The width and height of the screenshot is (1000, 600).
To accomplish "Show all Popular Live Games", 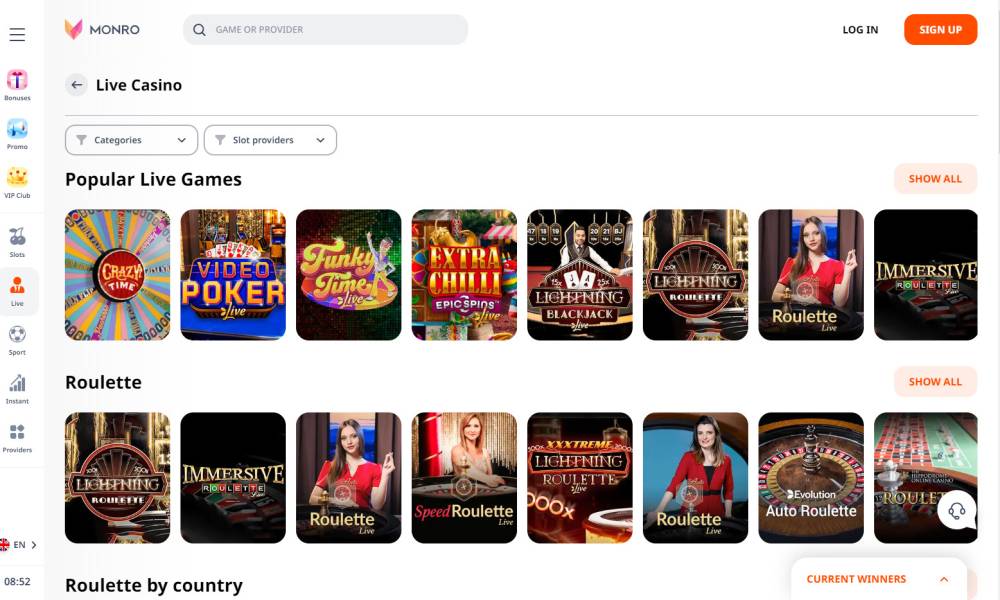I will (x=935, y=179).
